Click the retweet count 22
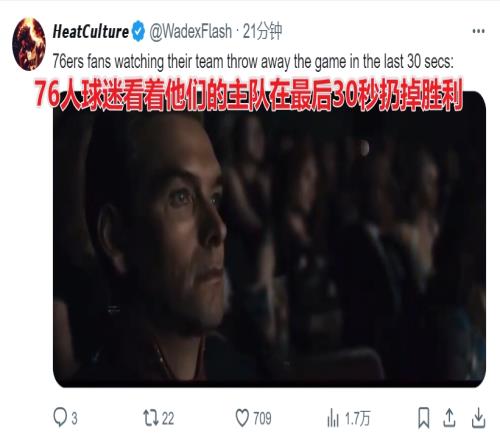The width and height of the screenshot is (500, 440). coord(168,418)
